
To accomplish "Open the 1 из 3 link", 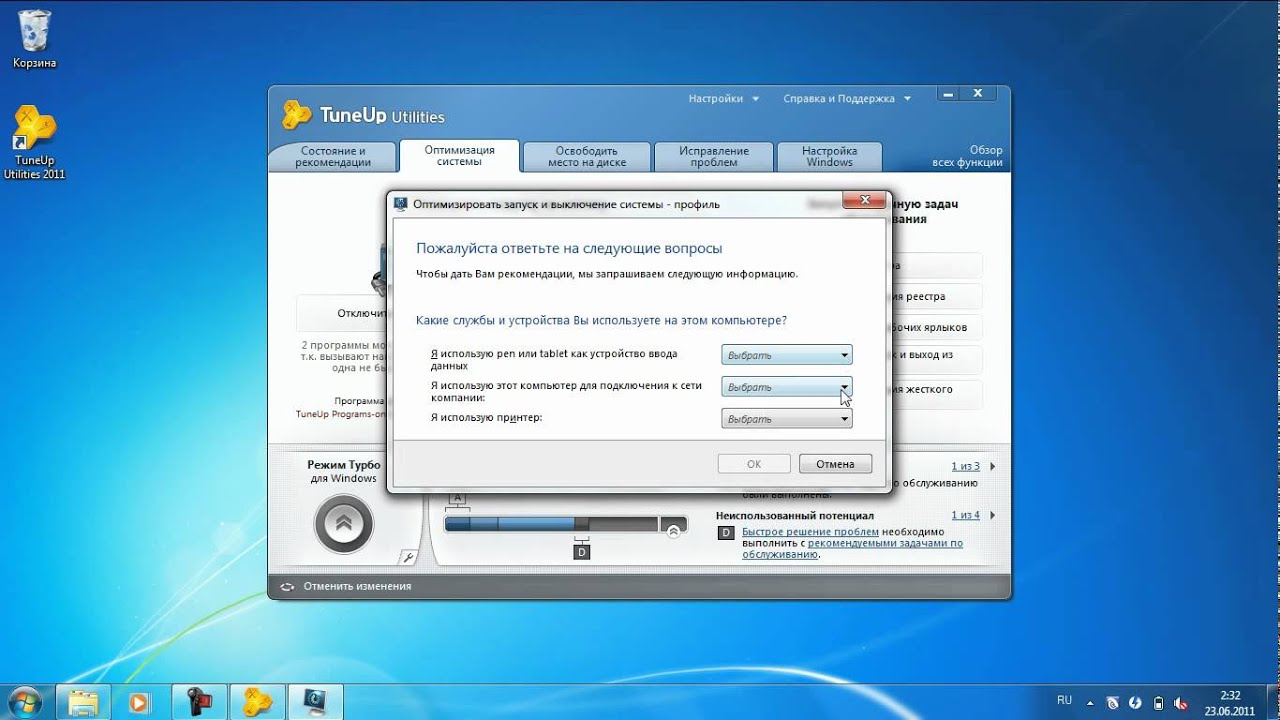I will (965, 467).
